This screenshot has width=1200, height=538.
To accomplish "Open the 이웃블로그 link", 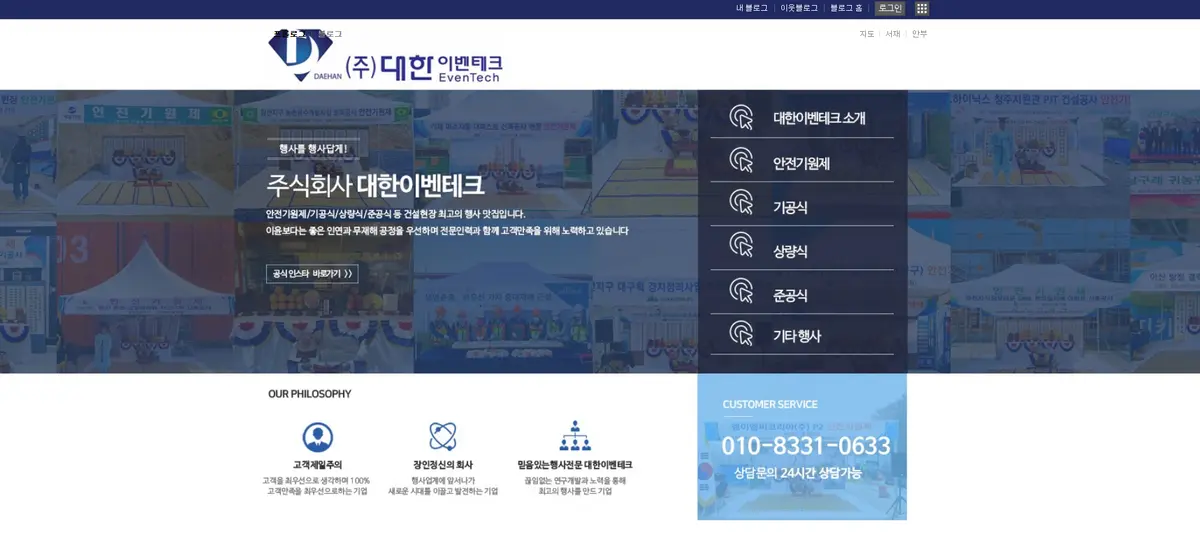I will pyautogui.click(x=799, y=8).
